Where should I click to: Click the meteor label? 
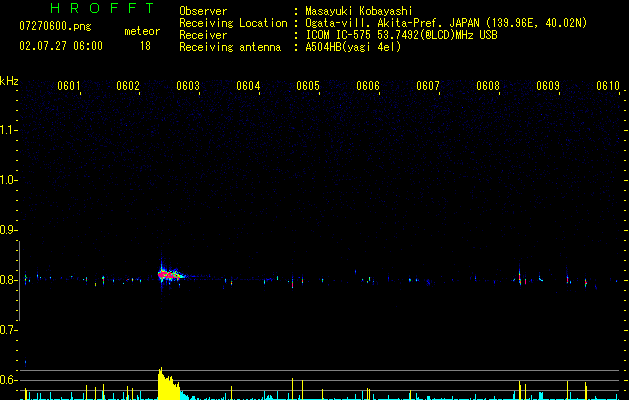[142, 31]
